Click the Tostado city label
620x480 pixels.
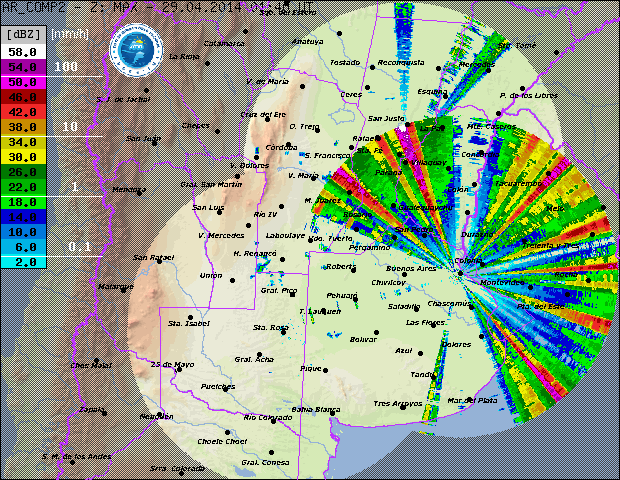[345, 62]
